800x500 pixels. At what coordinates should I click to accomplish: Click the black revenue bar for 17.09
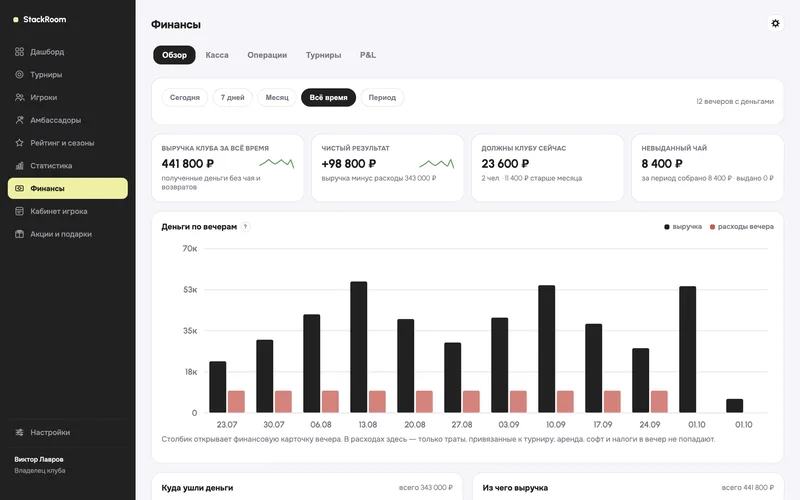593,368
